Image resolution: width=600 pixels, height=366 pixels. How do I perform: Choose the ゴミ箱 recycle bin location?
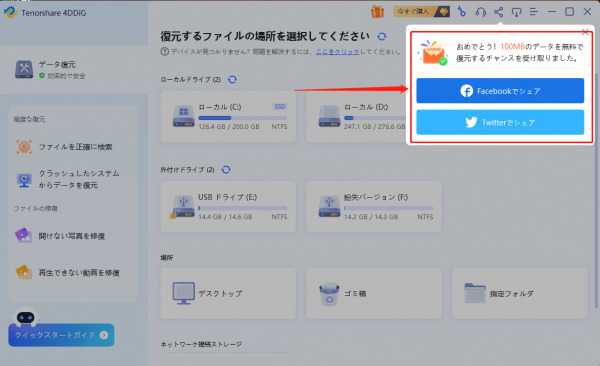point(374,293)
